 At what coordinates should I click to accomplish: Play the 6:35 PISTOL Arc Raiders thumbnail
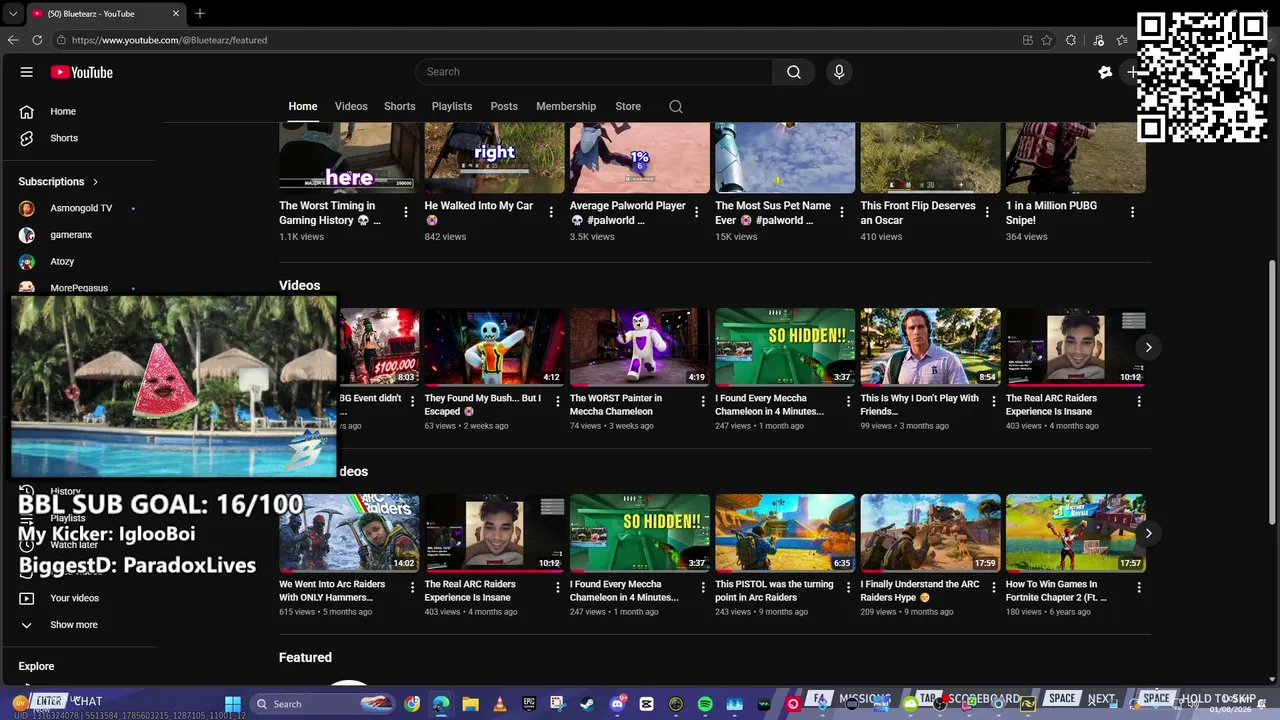pyautogui.click(x=785, y=533)
